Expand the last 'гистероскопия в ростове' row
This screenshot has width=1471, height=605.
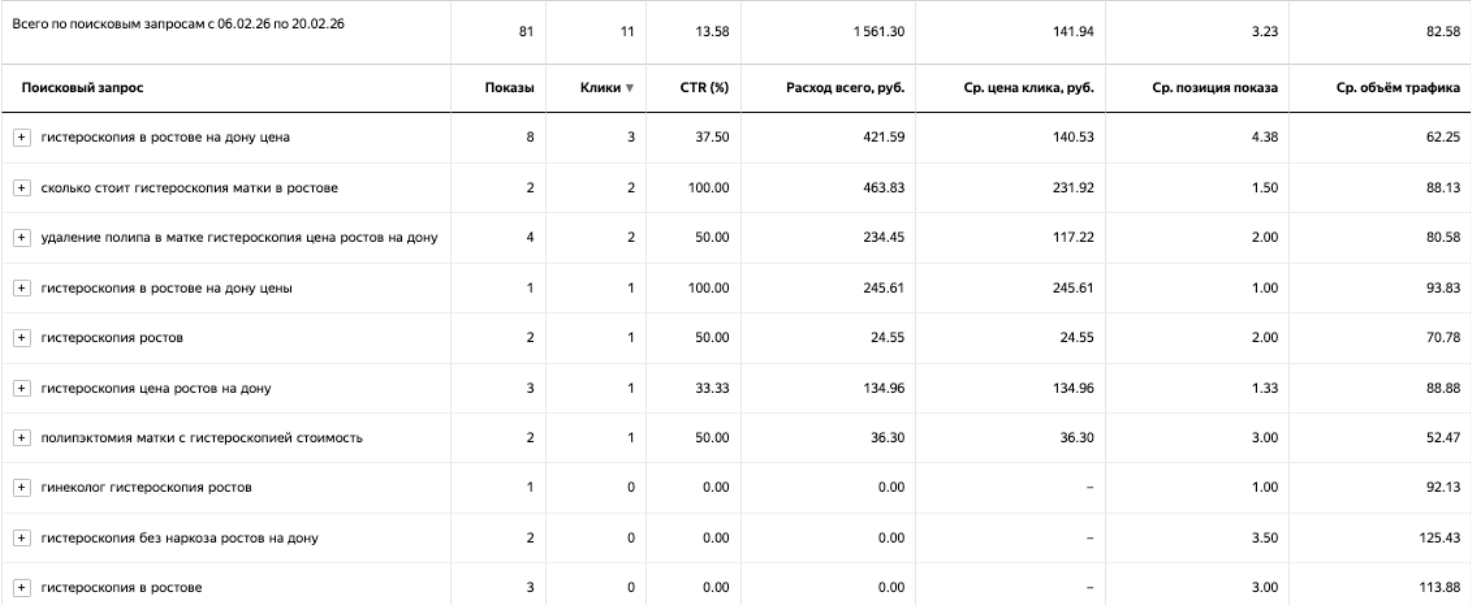20,588
